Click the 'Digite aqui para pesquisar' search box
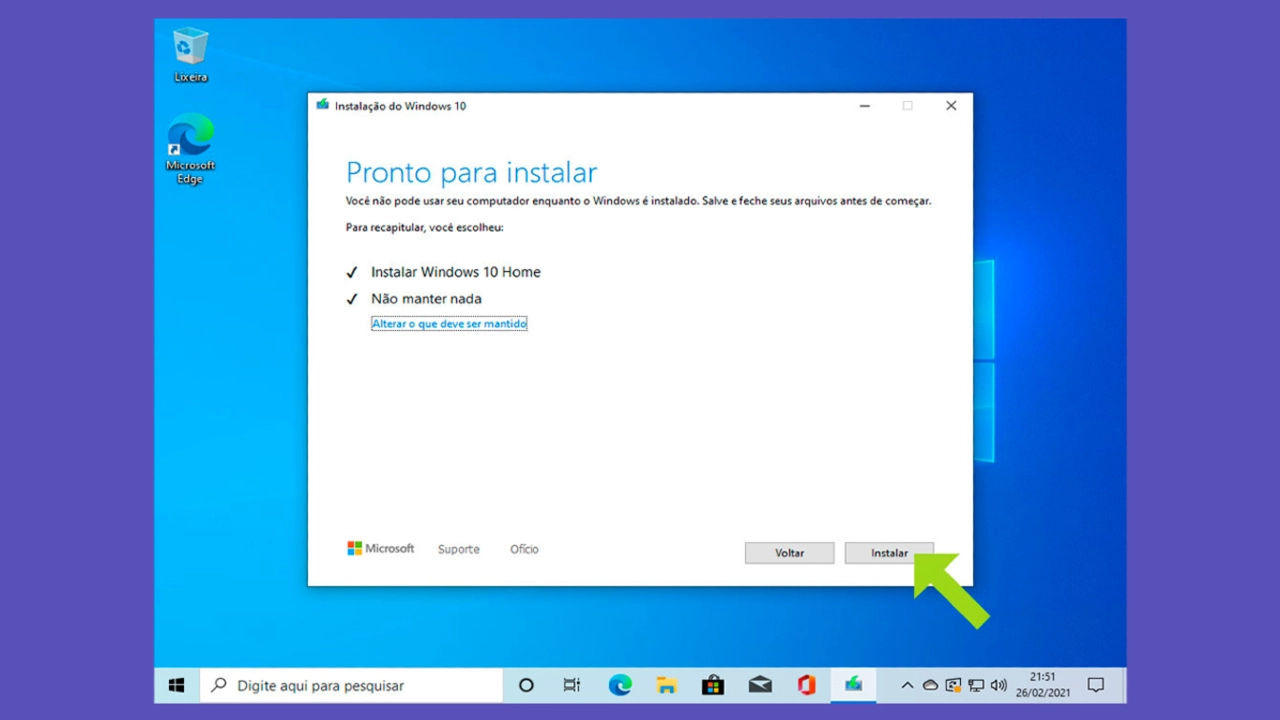This screenshot has height=720, width=1280. pos(351,685)
